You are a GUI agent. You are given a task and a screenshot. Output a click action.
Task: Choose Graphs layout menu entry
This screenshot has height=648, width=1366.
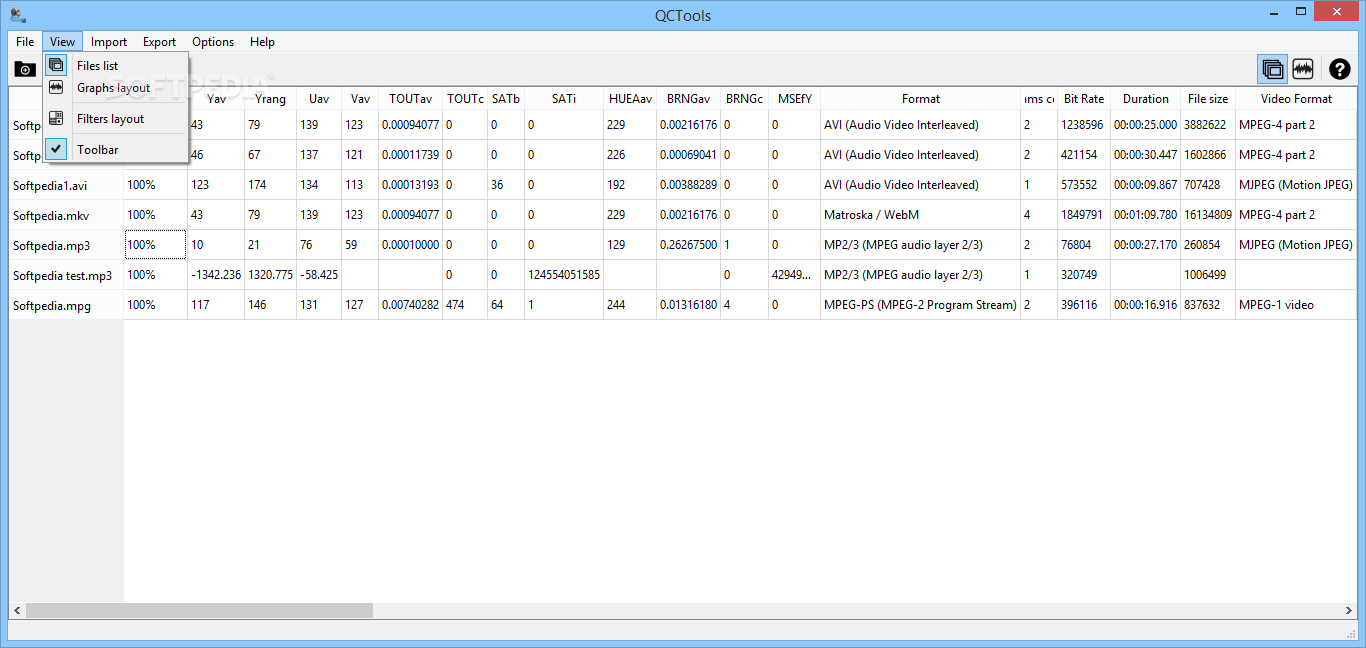pyautogui.click(x=113, y=88)
